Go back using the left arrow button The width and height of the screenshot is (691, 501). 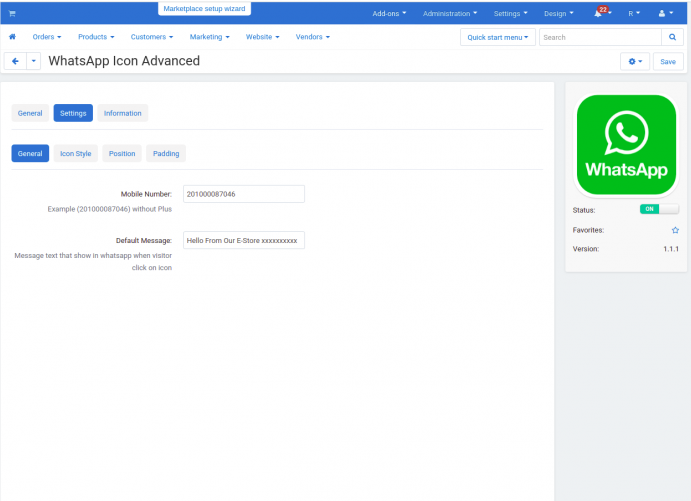pyautogui.click(x=15, y=61)
